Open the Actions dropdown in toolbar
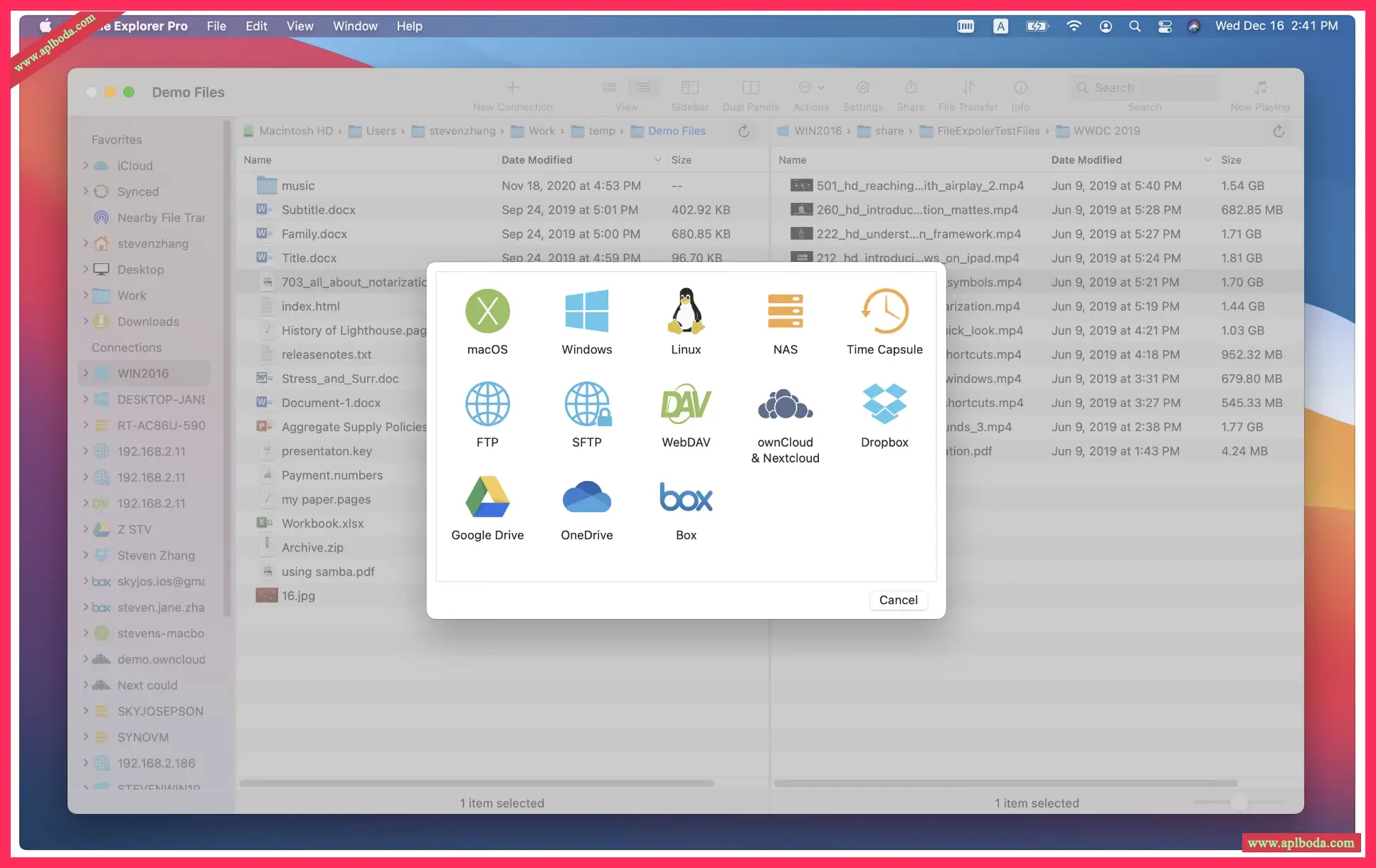This screenshot has height=868, width=1376. pos(811,88)
